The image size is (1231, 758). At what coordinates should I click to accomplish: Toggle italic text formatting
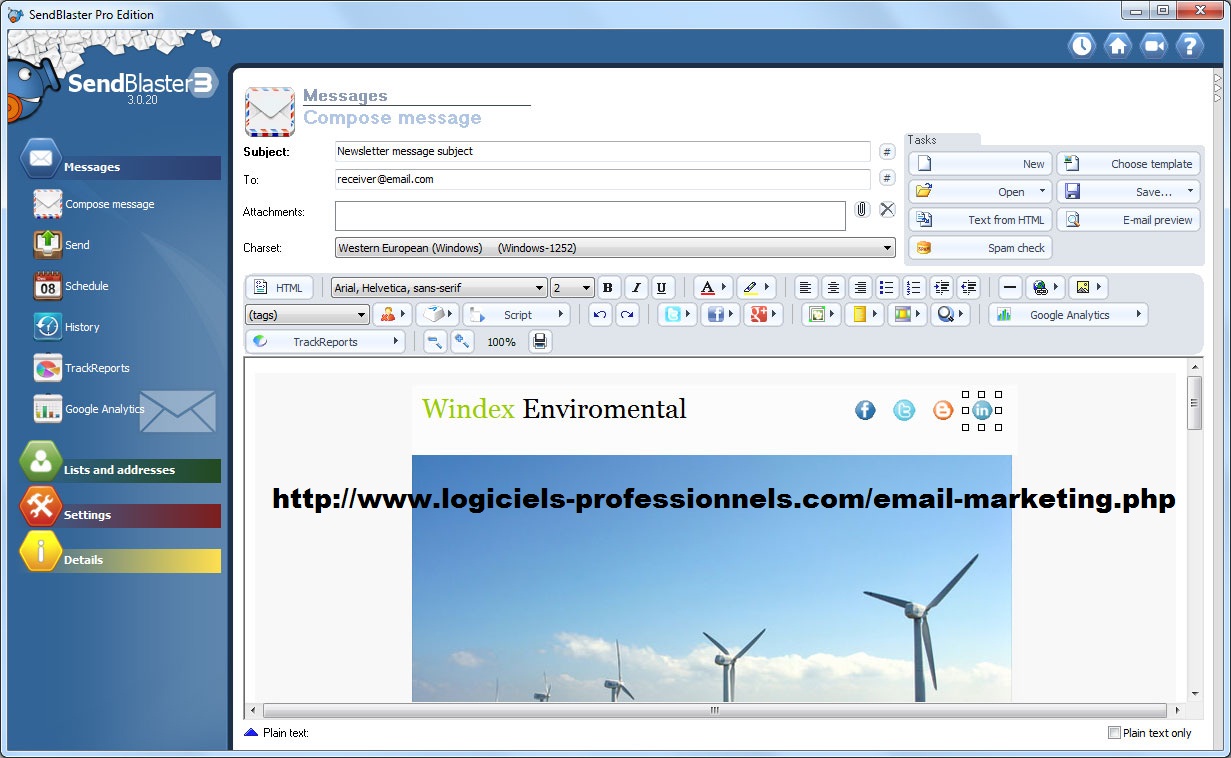click(x=634, y=288)
